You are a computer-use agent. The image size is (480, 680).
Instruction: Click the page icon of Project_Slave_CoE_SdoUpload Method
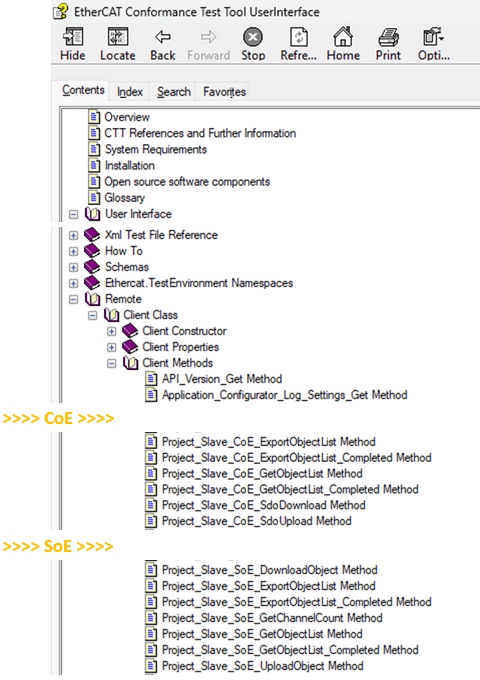151,521
